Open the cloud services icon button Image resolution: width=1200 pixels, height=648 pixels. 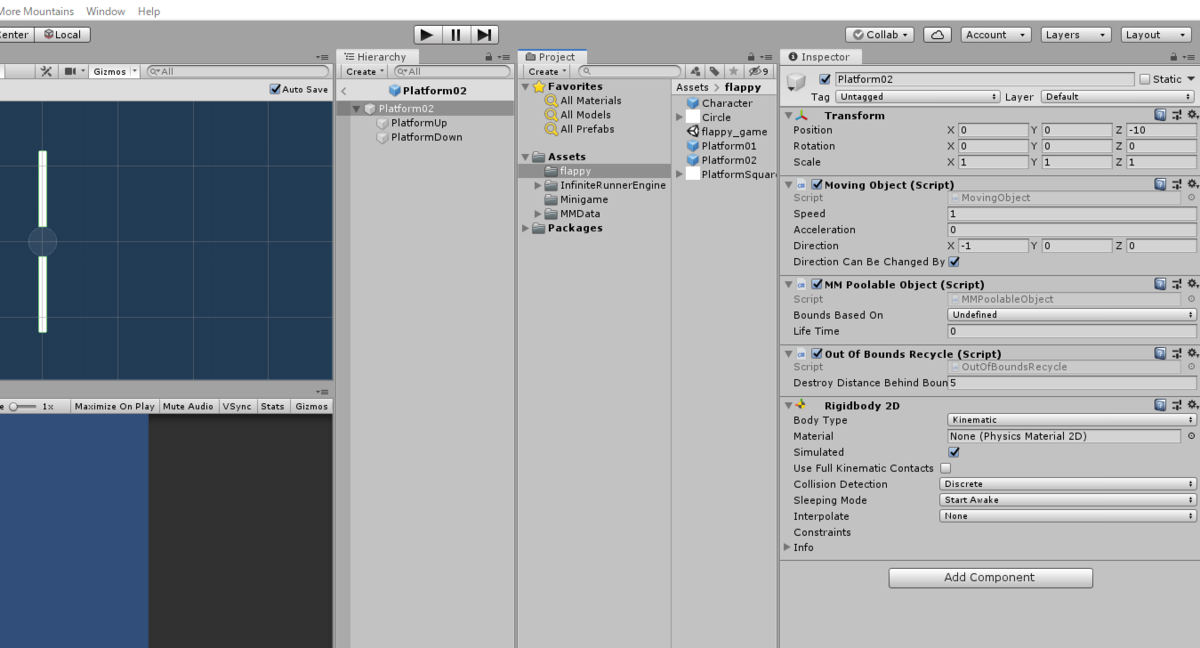click(x=937, y=35)
